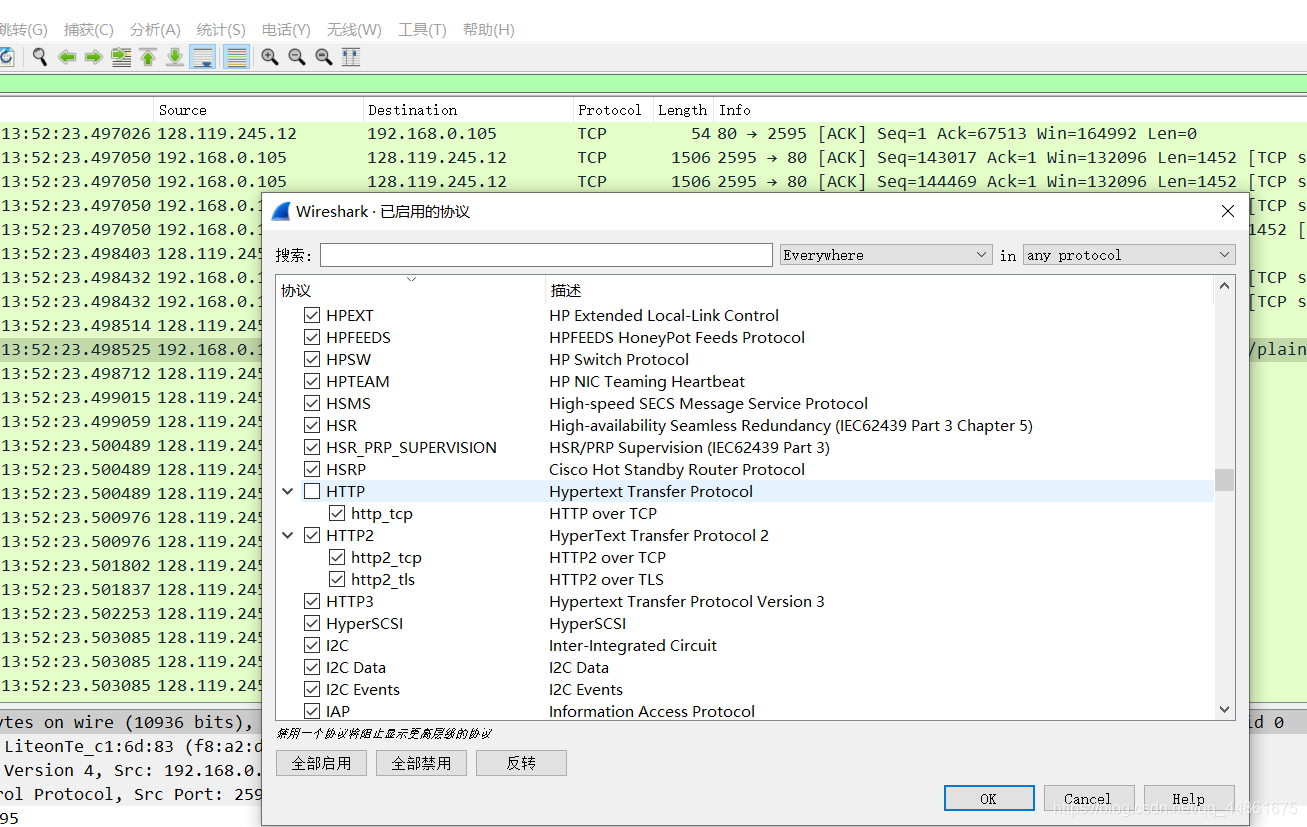1307x827 pixels.
Task: Click the Go to specified packet icon
Action: click(121, 57)
